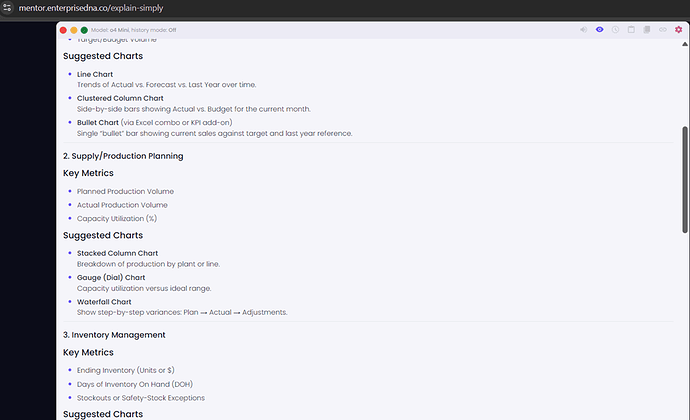Click the model and history mode label

134,30
